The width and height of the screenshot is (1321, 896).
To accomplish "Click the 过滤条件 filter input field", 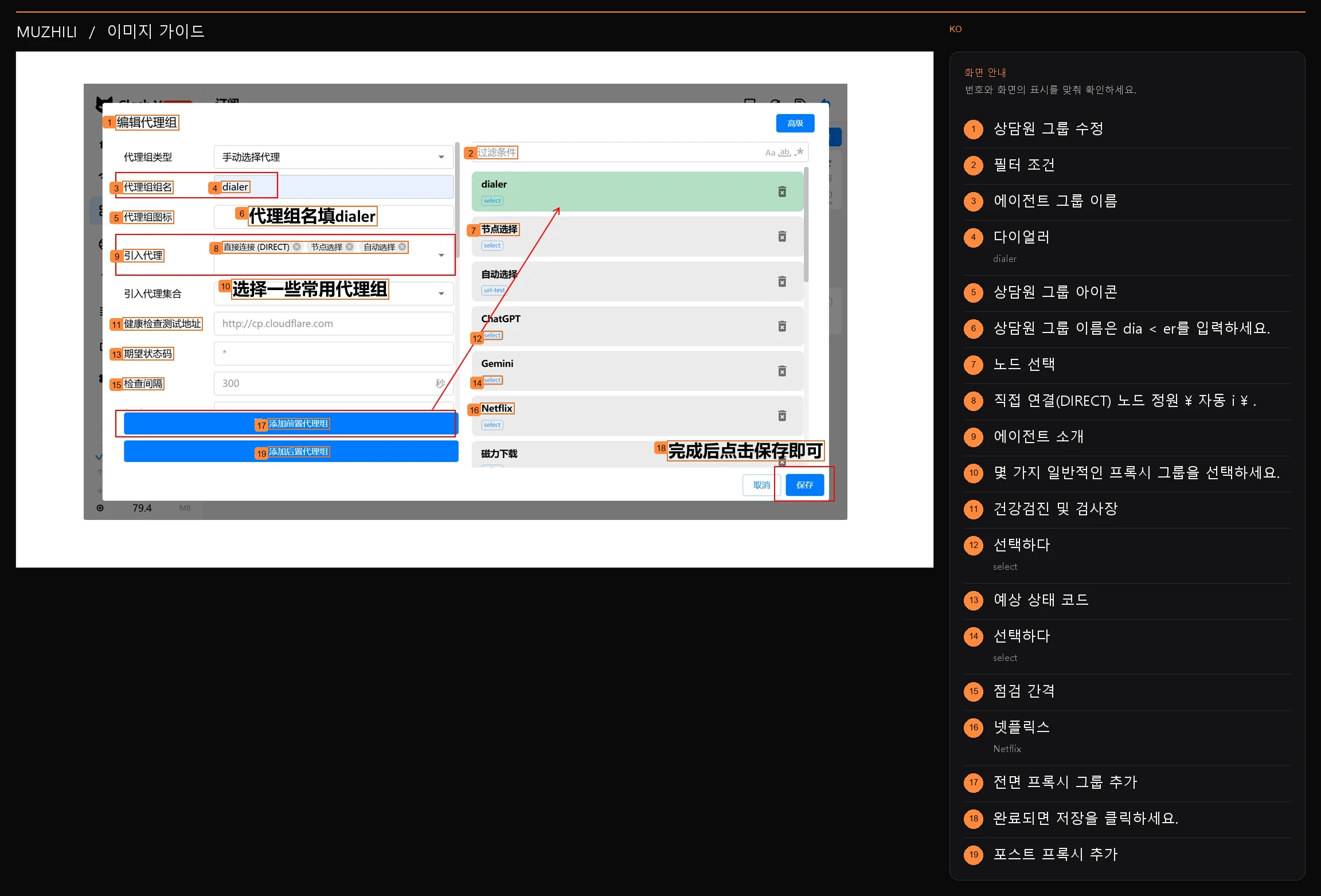I will 640,152.
